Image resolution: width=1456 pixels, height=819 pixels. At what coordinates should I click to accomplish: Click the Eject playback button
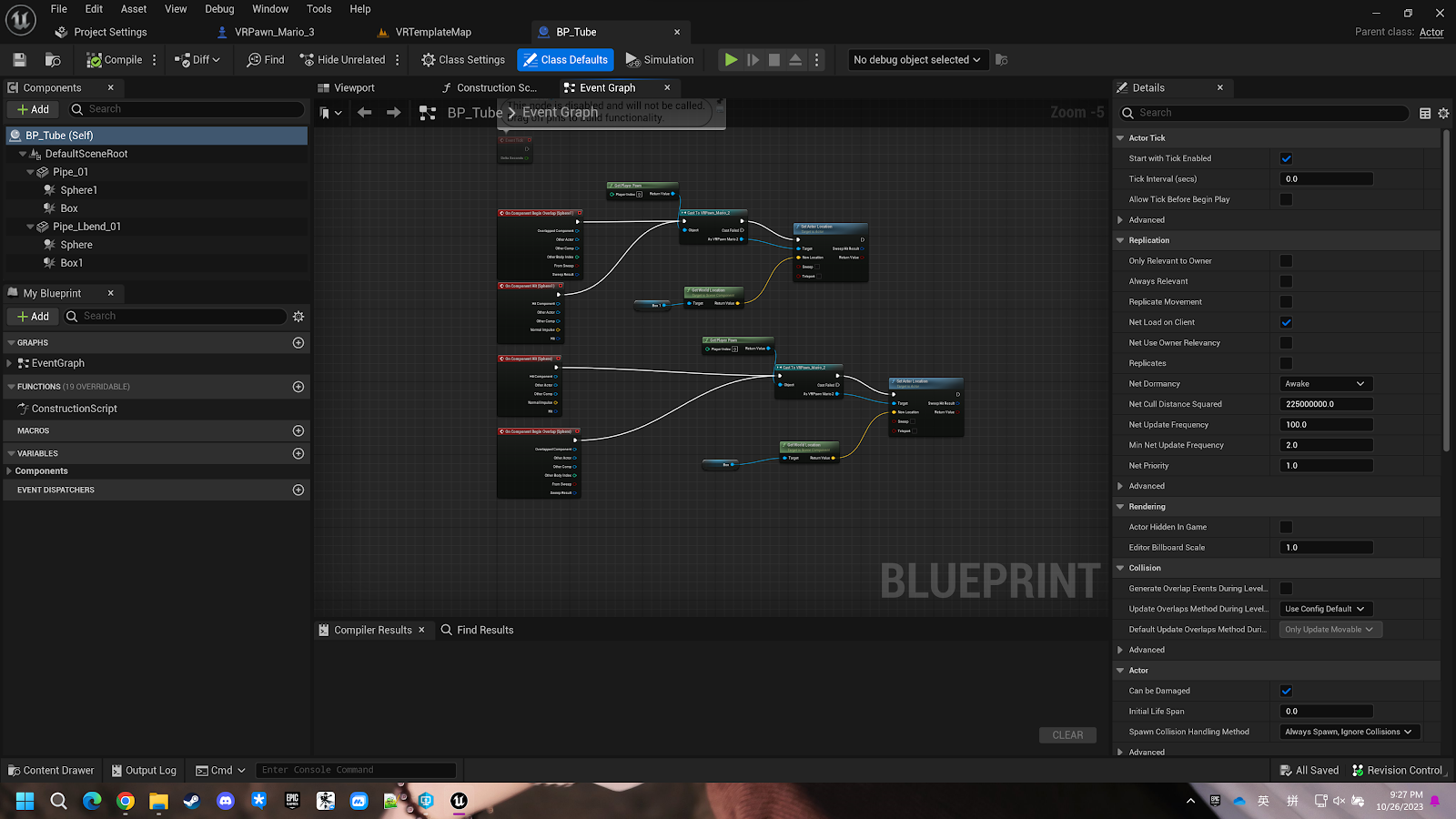click(x=795, y=60)
